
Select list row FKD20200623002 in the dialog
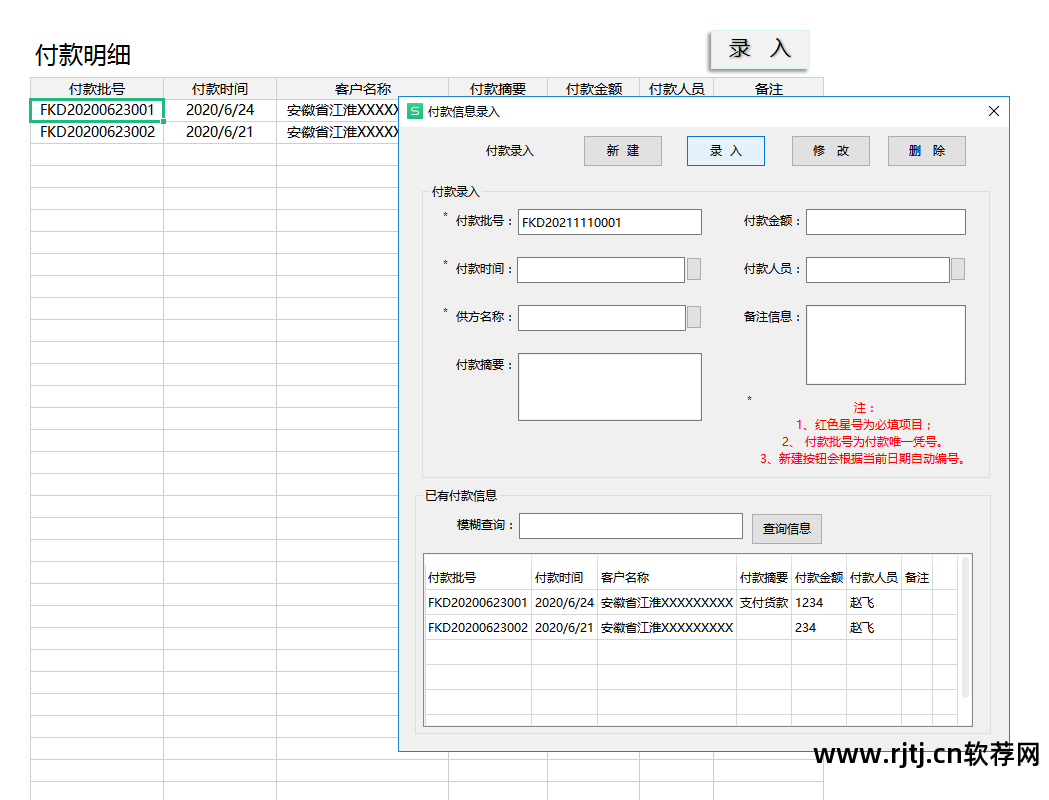pyautogui.click(x=692, y=627)
